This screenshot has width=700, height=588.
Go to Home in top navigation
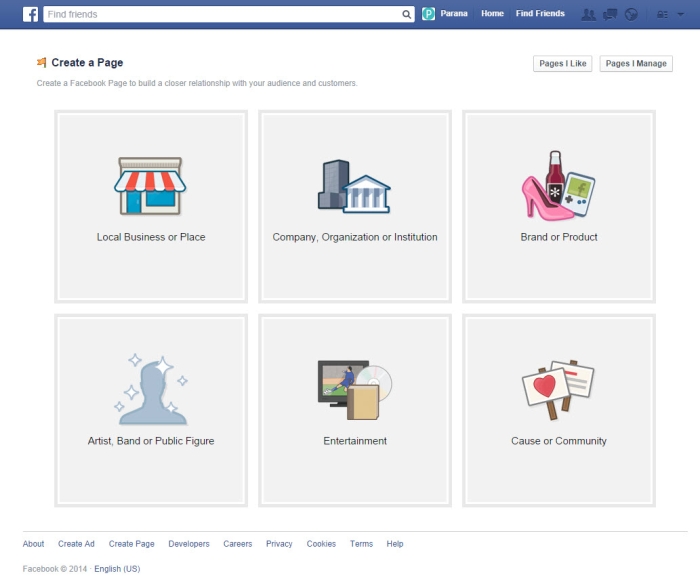click(x=492, y=14)
